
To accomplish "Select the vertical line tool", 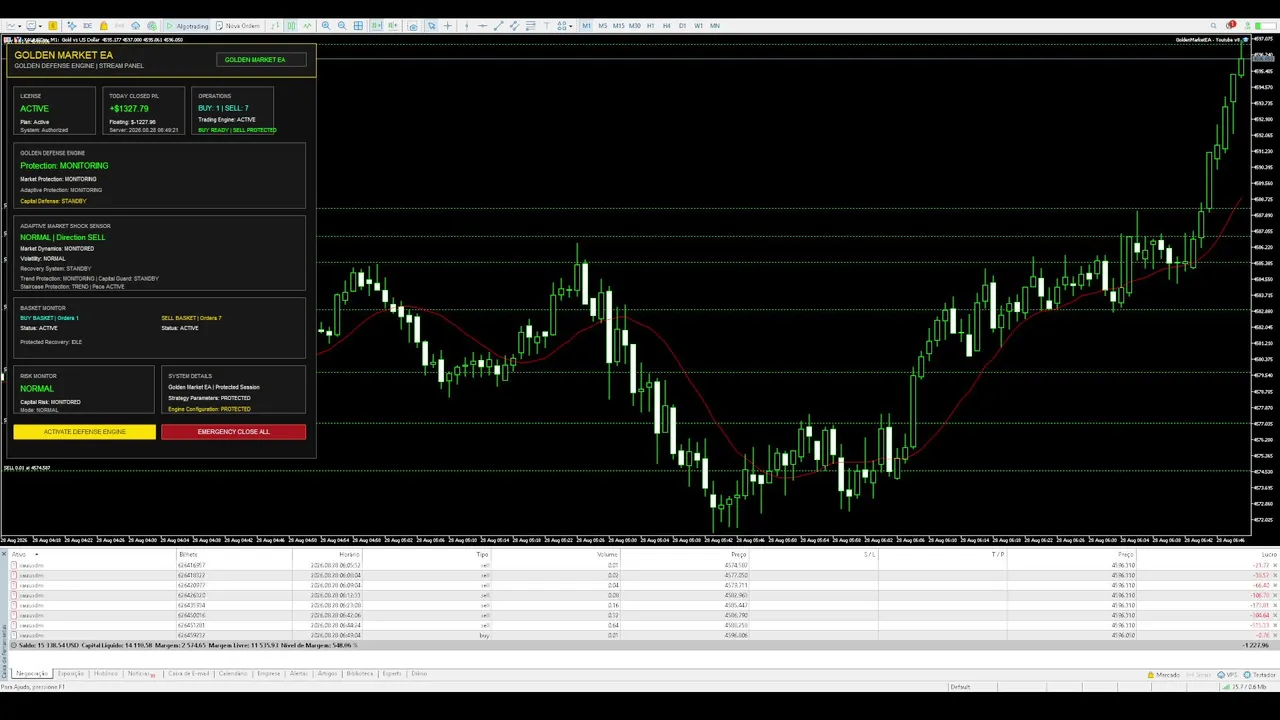I will (x=466, y=25).
